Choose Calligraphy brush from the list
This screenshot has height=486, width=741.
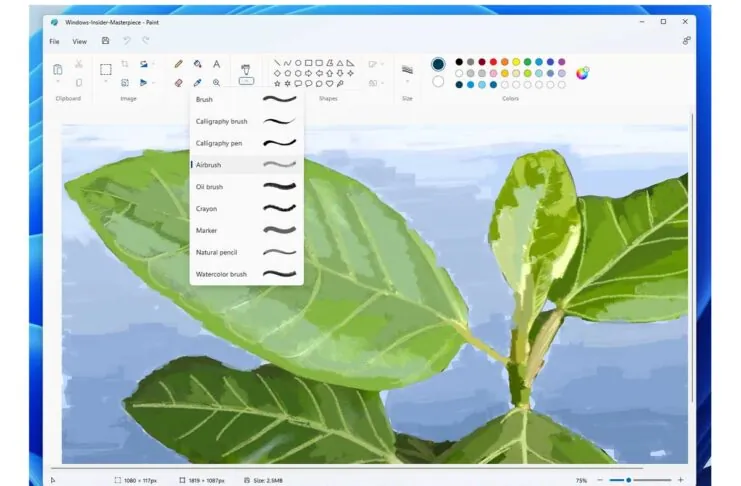pos(246,122)
